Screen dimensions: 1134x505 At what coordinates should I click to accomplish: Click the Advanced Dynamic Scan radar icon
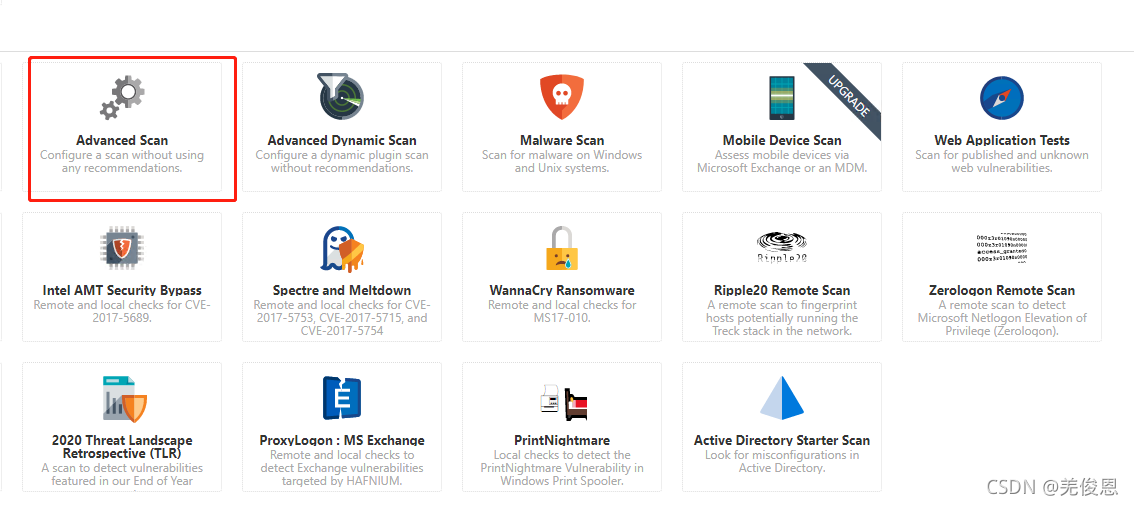tap(341, 96)
